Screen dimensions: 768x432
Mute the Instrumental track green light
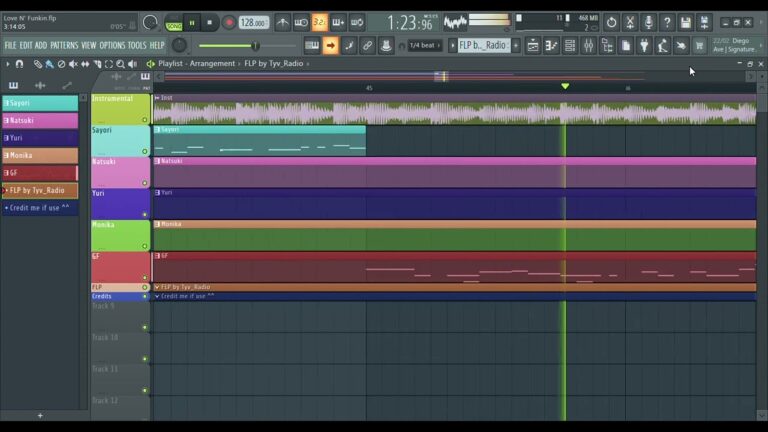click(x=144, y=120)
